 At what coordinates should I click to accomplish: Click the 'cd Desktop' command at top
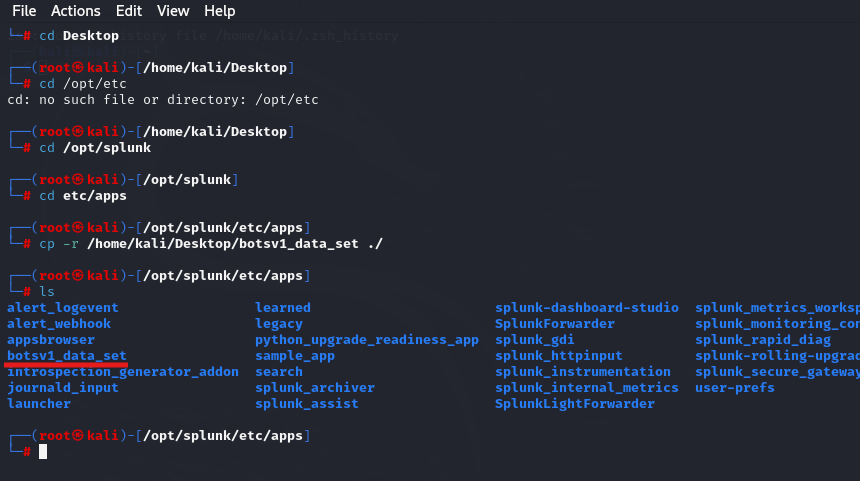point(78,36)
